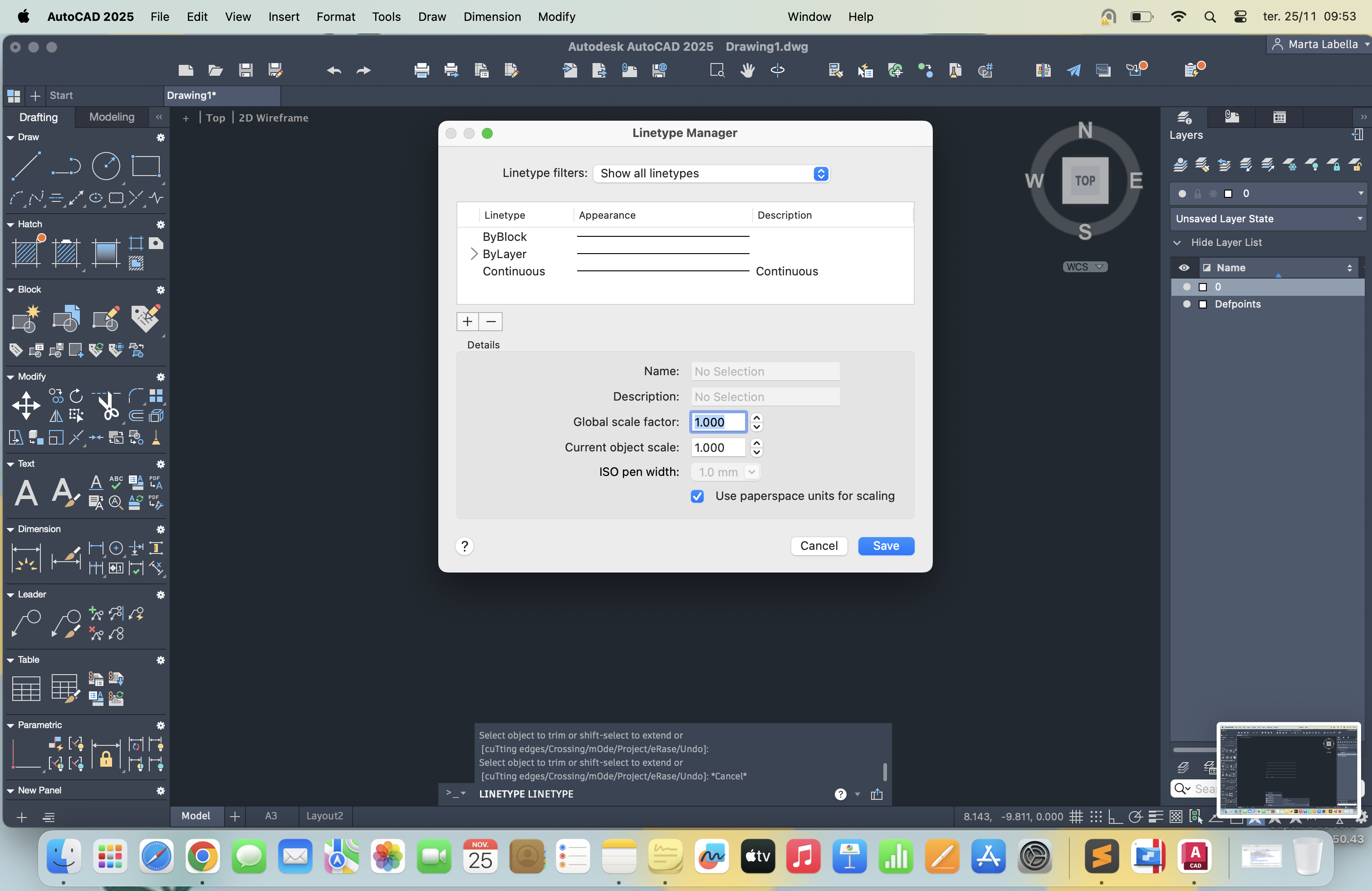Click the Save button in Linetype Manager

click(886, 546)
